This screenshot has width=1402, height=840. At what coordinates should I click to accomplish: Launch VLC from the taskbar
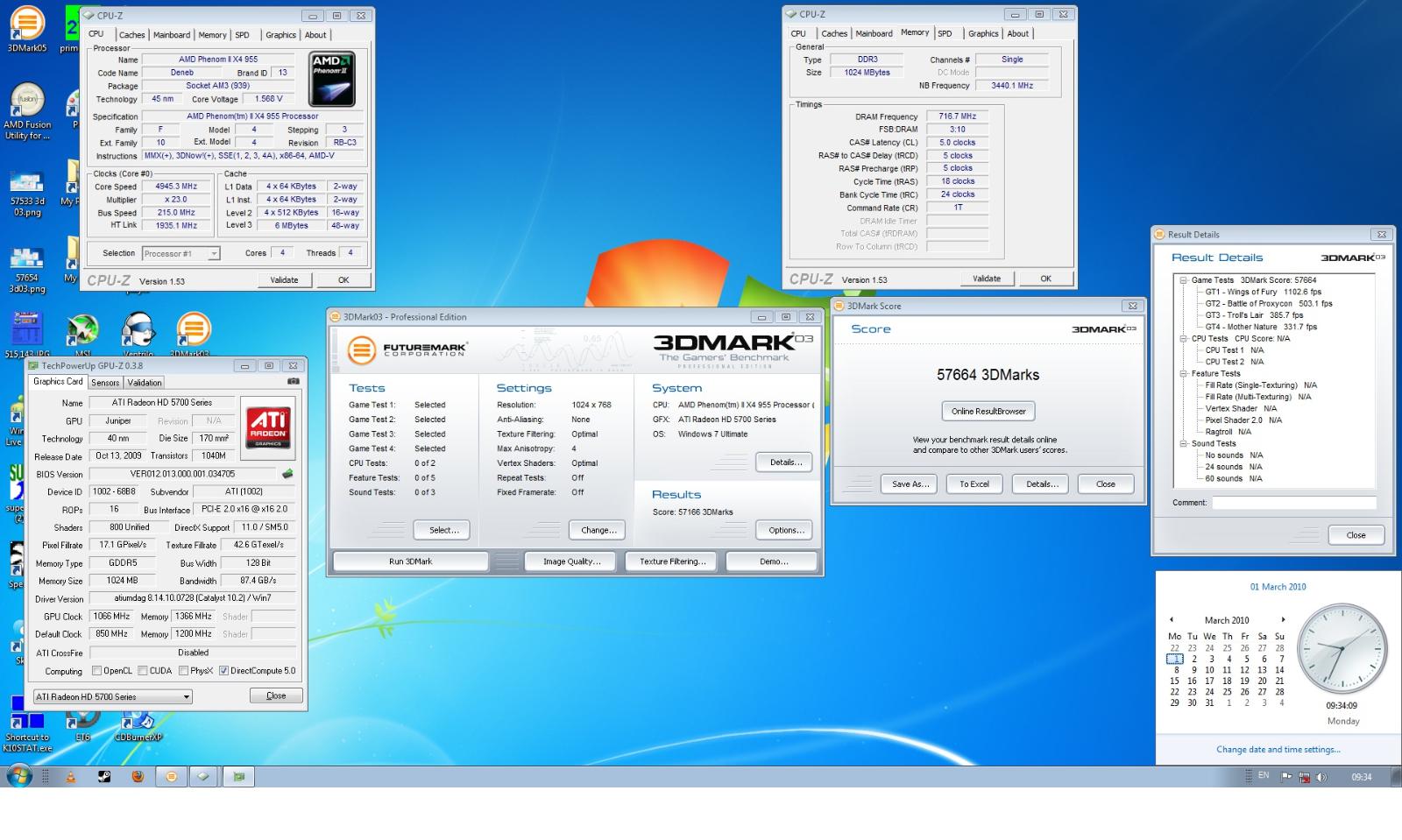71,776
